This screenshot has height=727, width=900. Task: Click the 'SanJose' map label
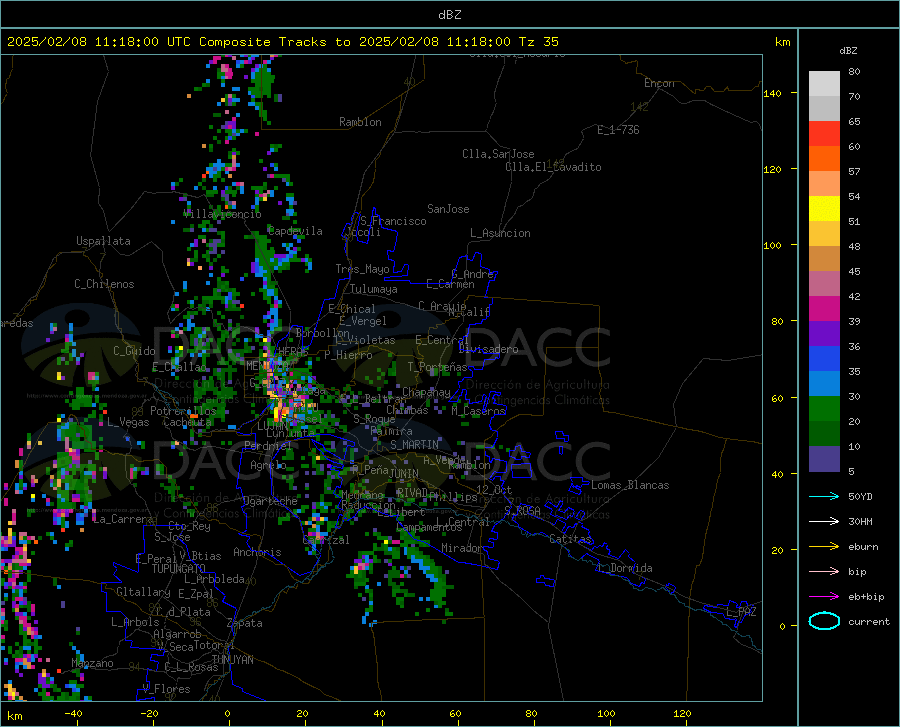coord(448,209)
